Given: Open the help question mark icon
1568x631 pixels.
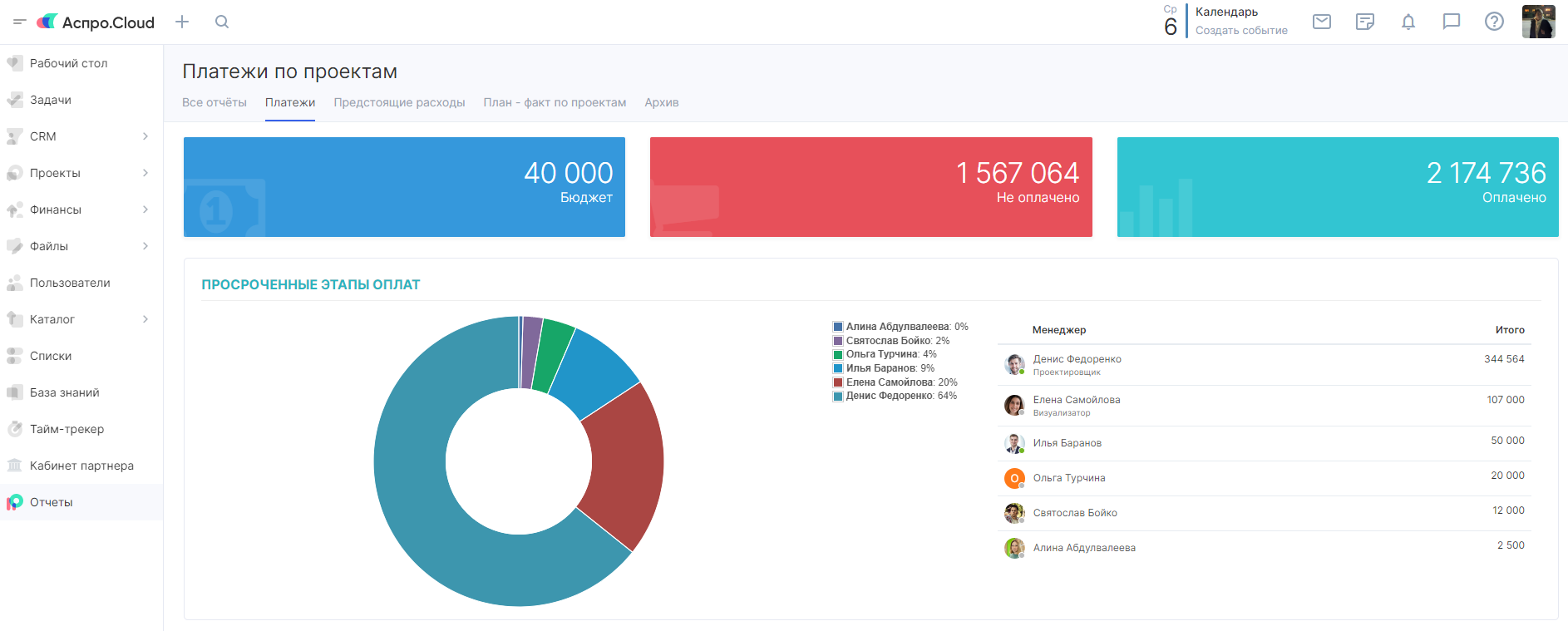Looking at the screenshot, I should pos(1494,22).
